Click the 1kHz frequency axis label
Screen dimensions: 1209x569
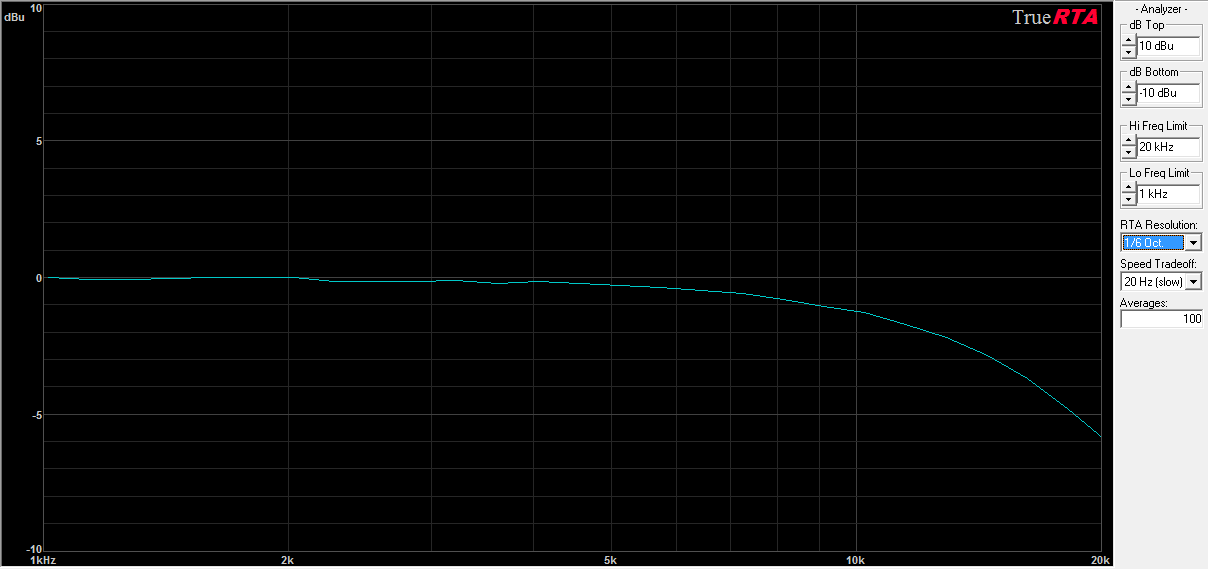(x=42, y=560)
